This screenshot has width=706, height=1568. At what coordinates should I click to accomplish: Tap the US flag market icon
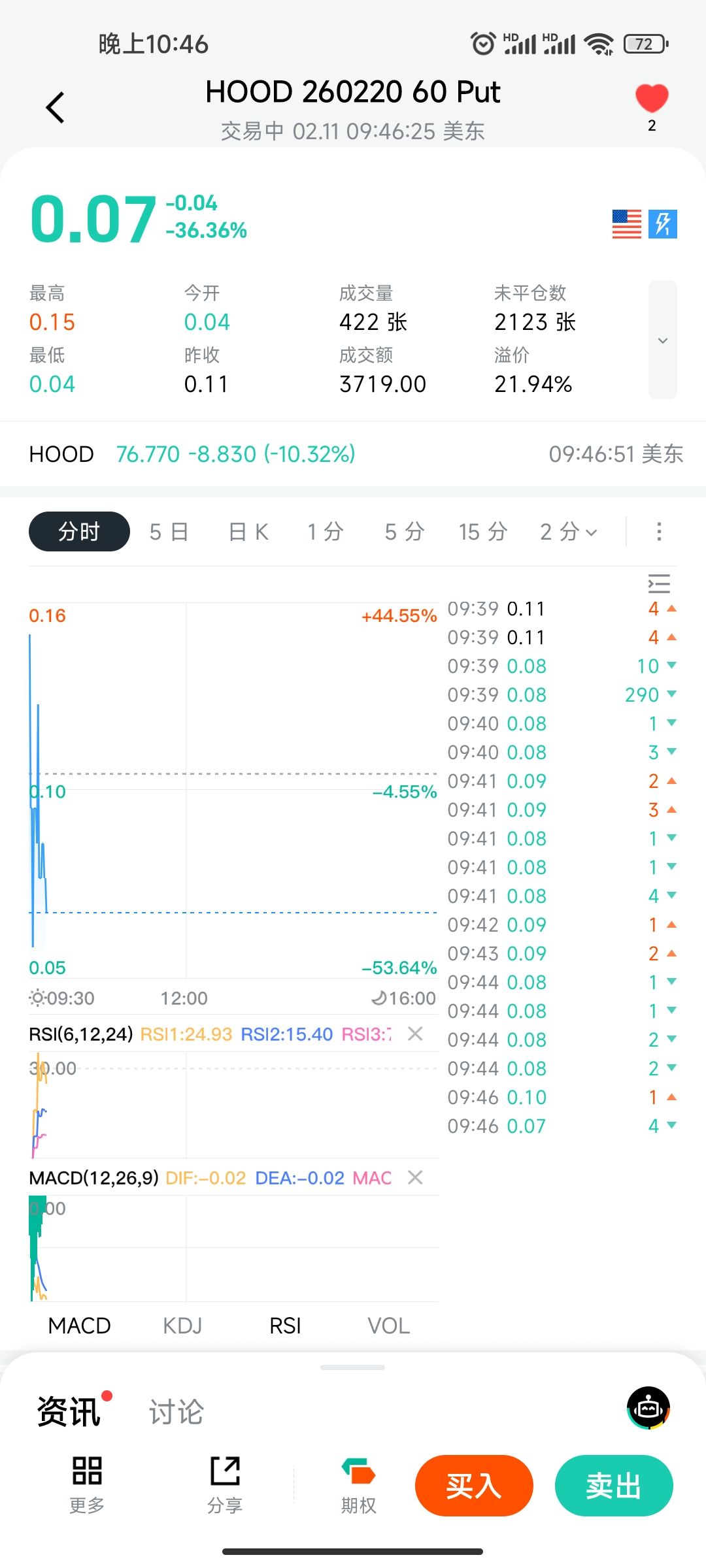pos(626,224)
